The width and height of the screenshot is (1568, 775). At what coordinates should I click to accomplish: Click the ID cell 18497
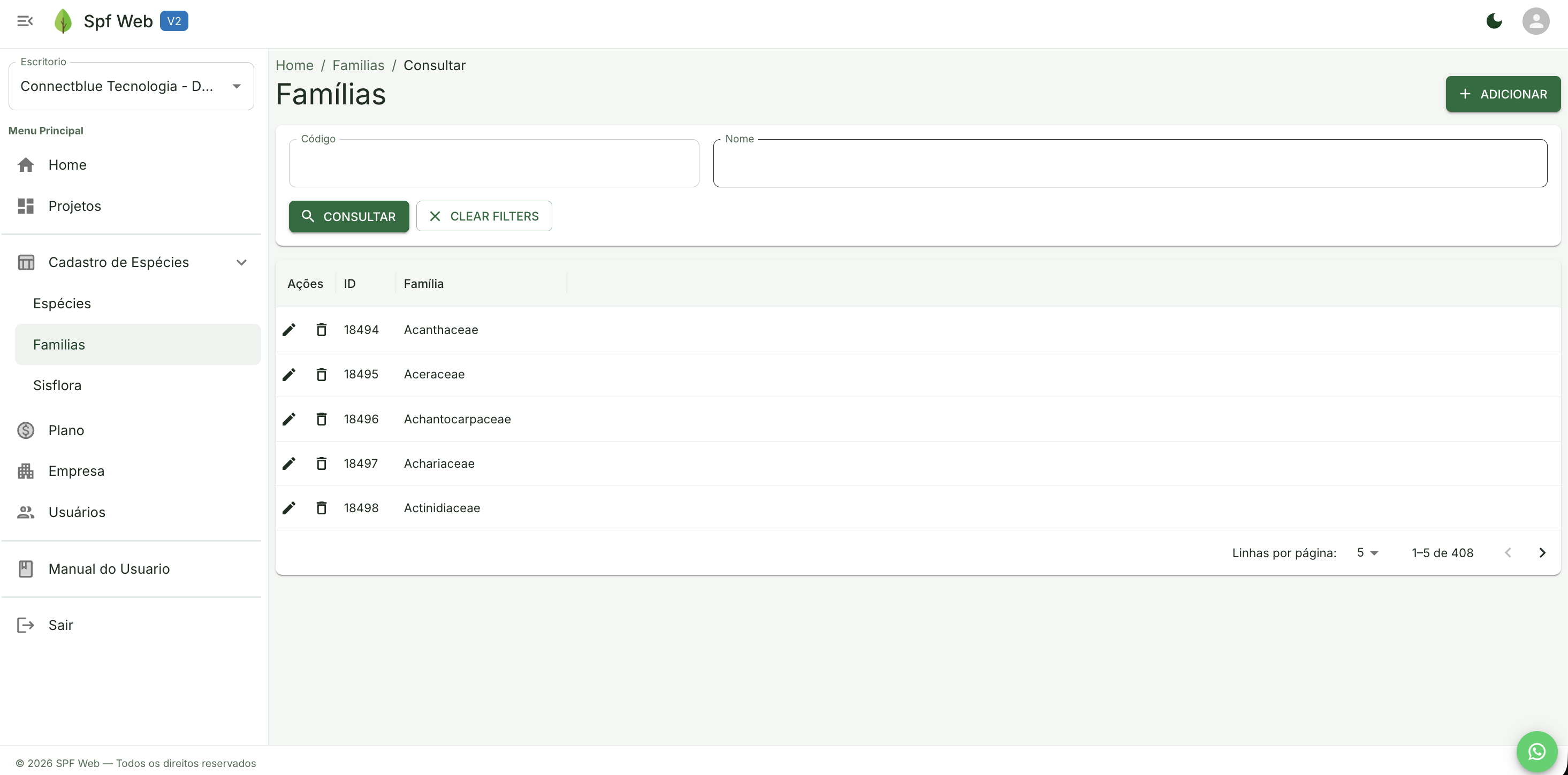tap(361, 464)
